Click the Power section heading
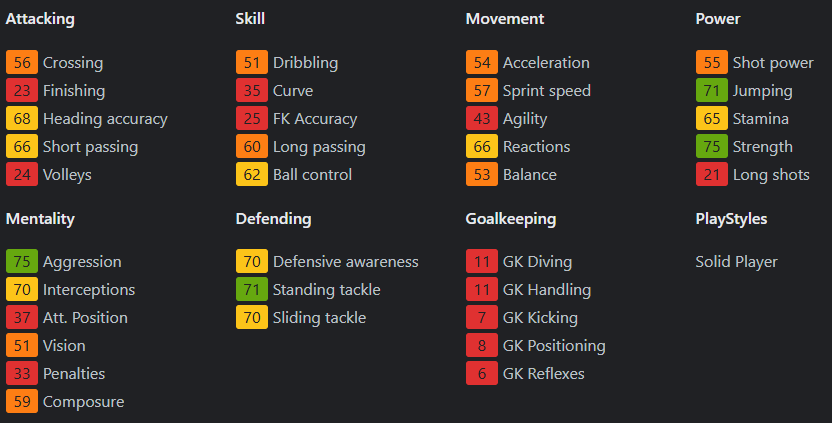 tap(718, 18)
